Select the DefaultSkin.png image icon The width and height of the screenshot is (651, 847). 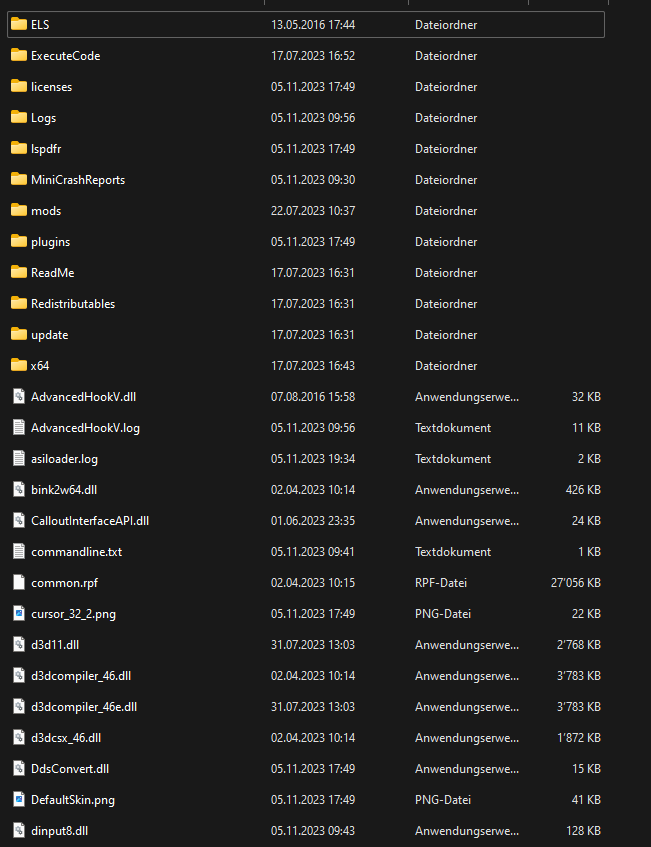coord(19,799)
